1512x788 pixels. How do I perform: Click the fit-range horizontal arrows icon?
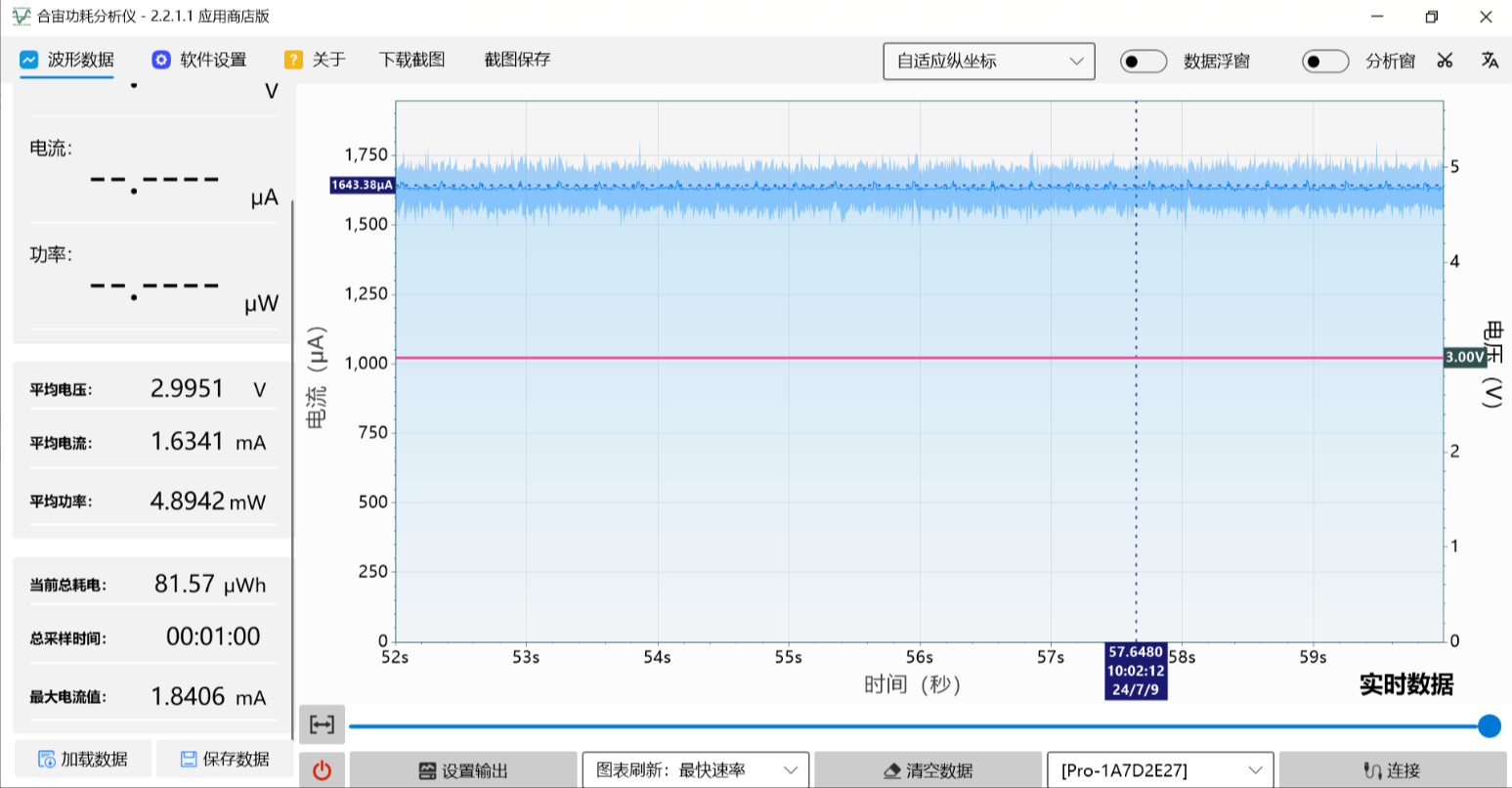click(322, 724)
